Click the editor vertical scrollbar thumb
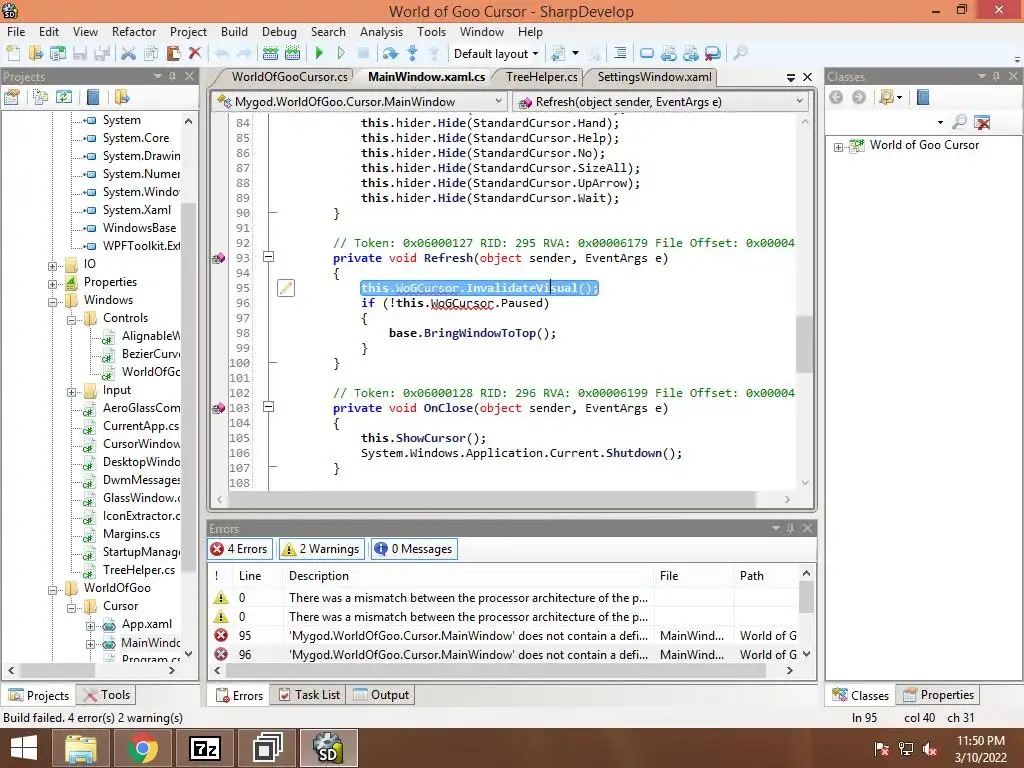 point(805,345)
